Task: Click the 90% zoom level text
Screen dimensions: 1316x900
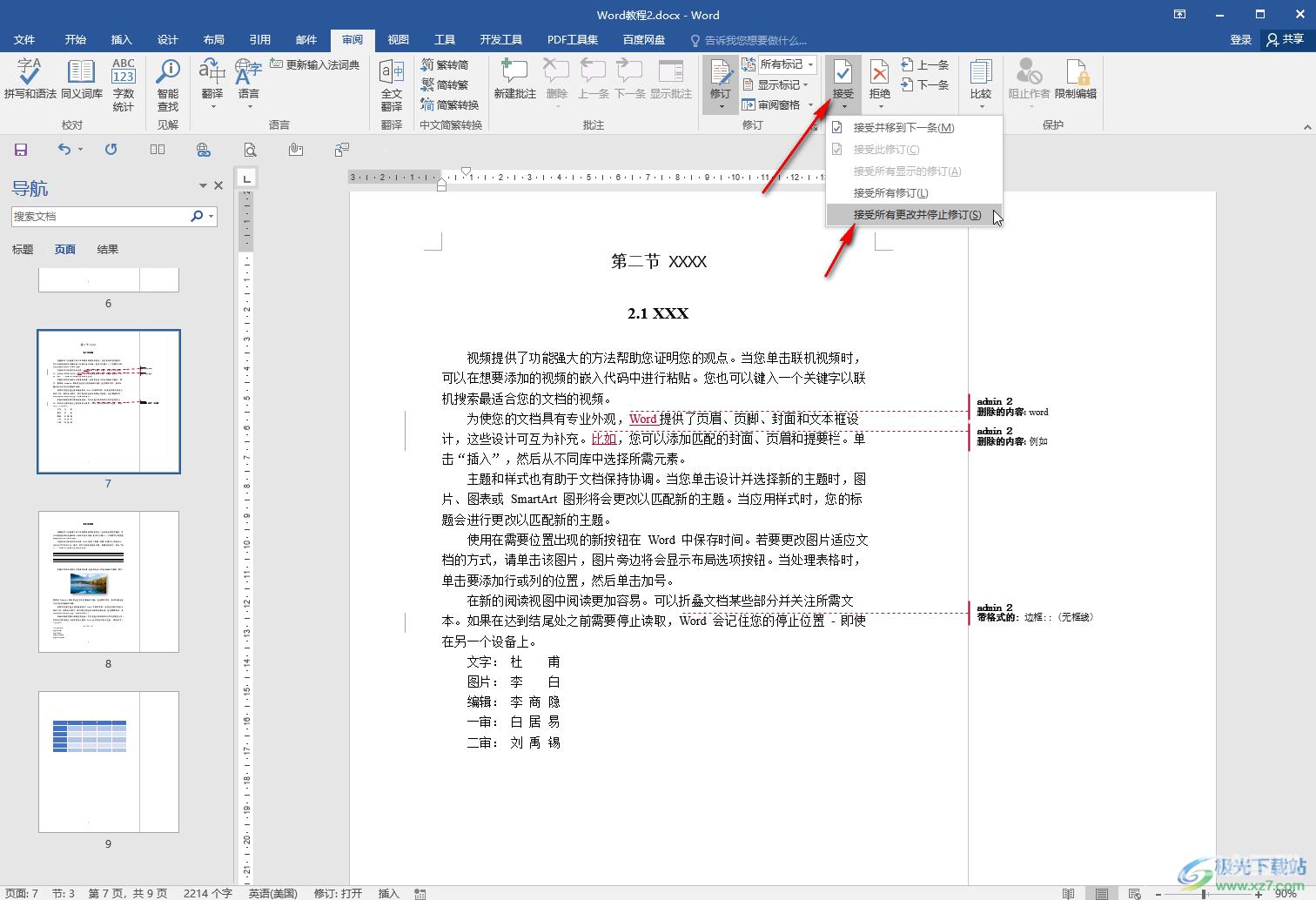Action: click(1285, 894)
